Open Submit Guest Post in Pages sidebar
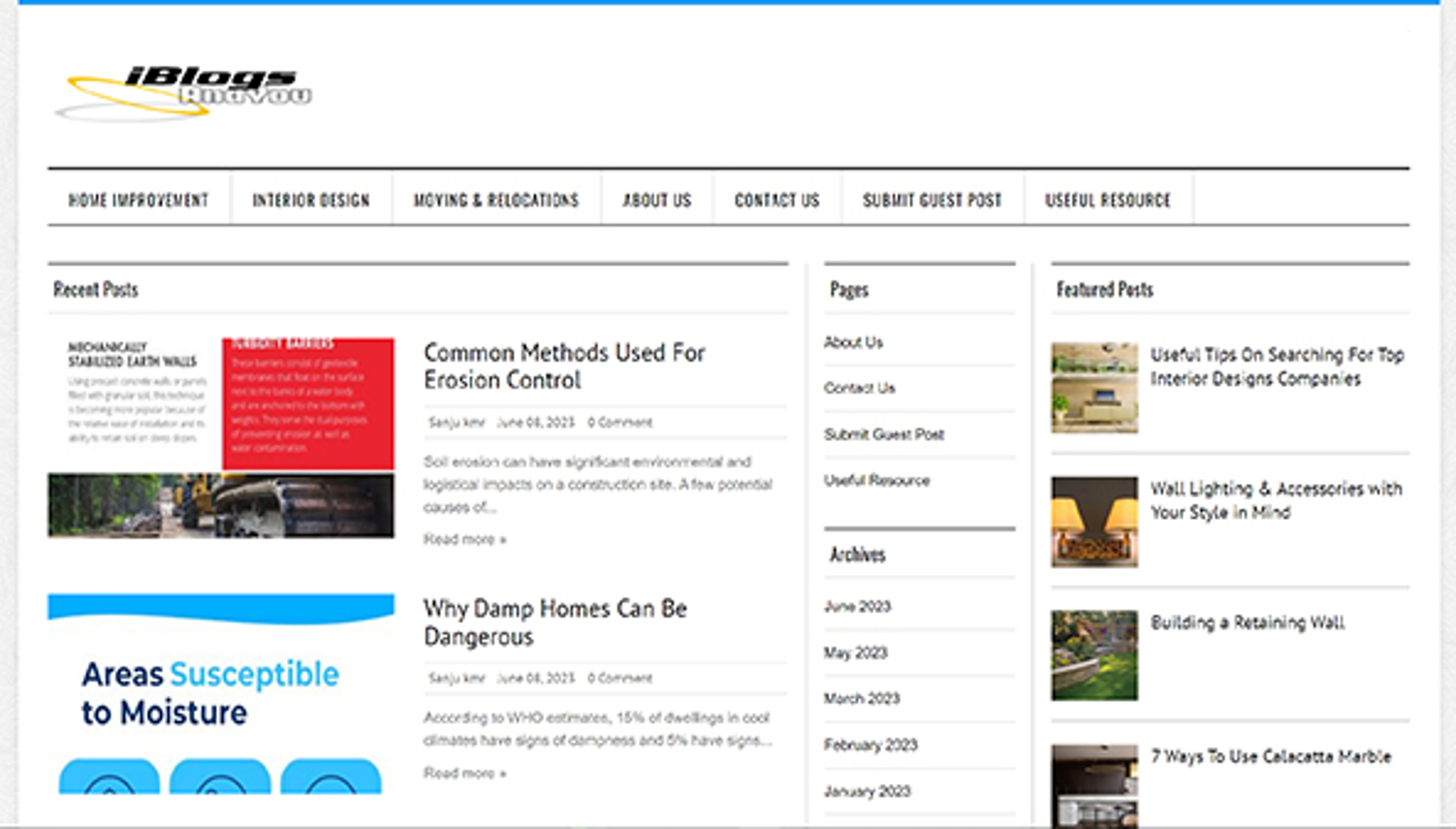The height and width of the screenshot is (829, 1456). 883,435
